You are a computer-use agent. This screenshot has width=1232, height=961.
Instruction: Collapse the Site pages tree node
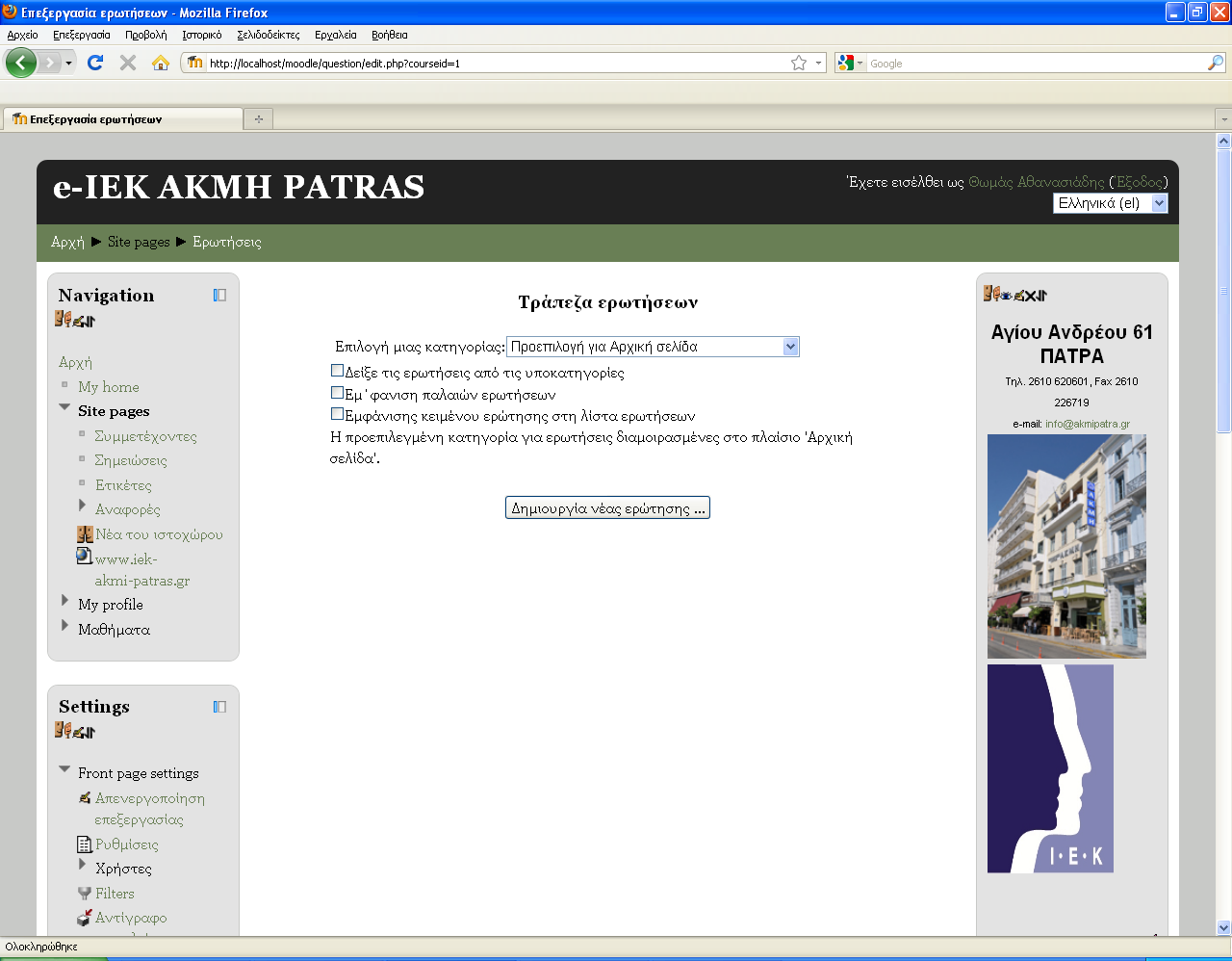[x=64, y=409]
